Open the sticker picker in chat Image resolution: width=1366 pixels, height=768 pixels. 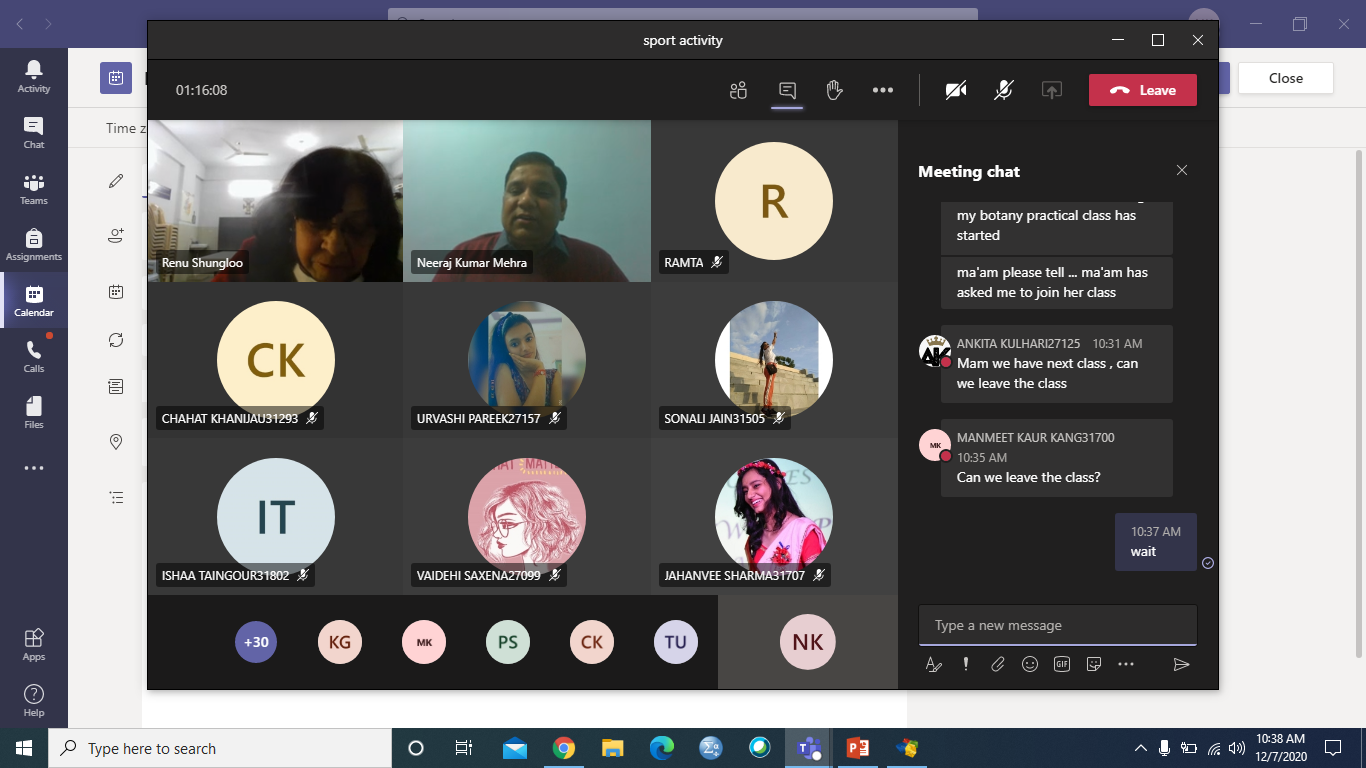(x=1093, y=664)
